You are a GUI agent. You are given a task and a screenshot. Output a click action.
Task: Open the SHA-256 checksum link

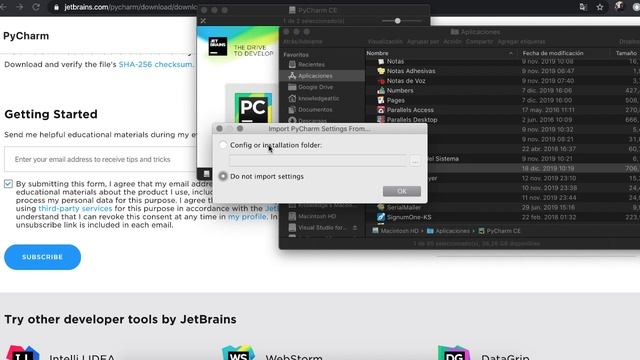[x=156, y=64]
